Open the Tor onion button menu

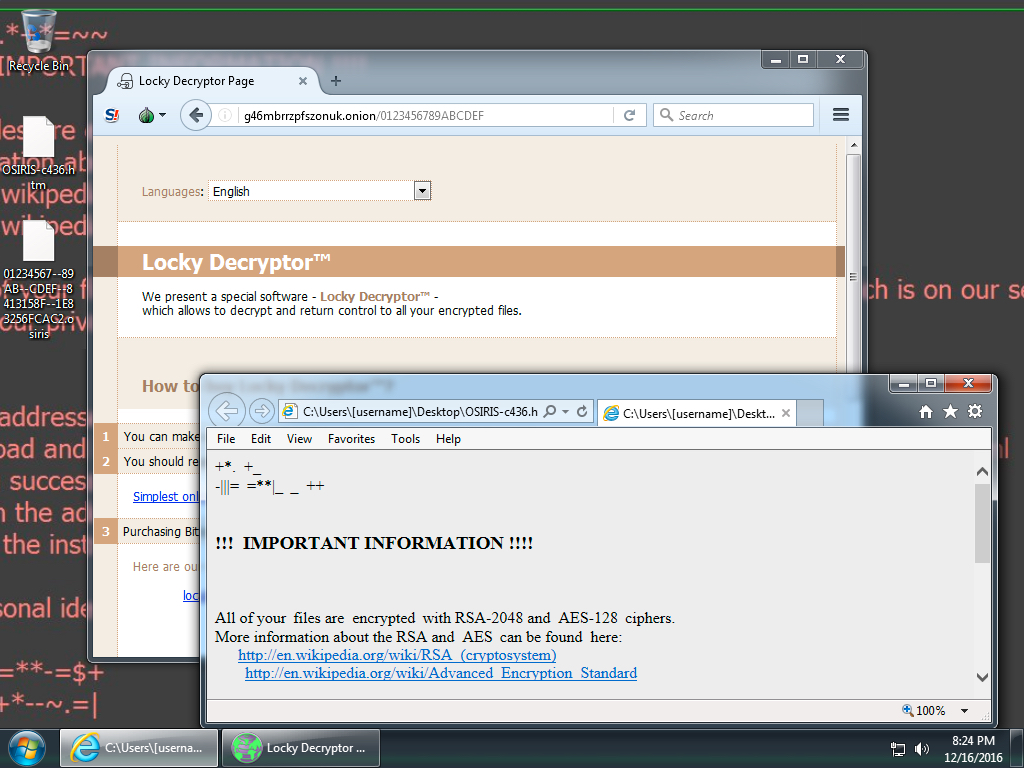152,116
